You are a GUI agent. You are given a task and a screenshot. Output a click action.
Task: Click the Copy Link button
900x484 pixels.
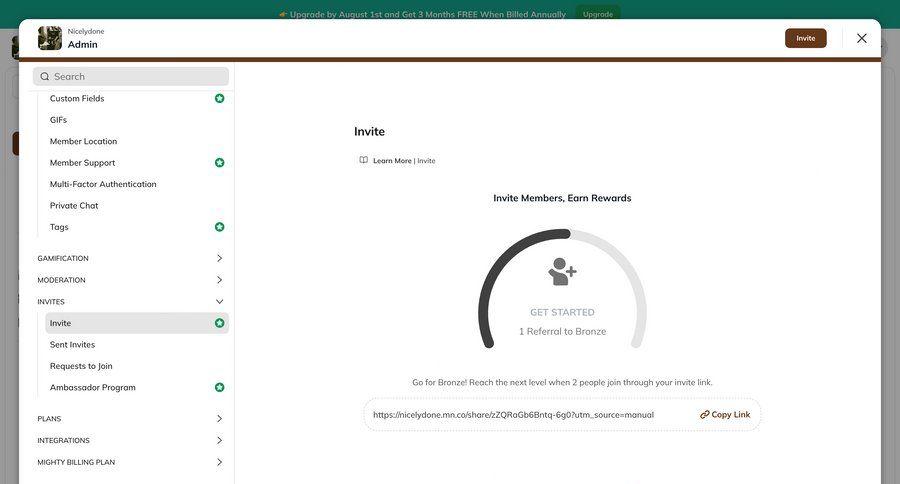pyautogui.click(x=725, y=415)
